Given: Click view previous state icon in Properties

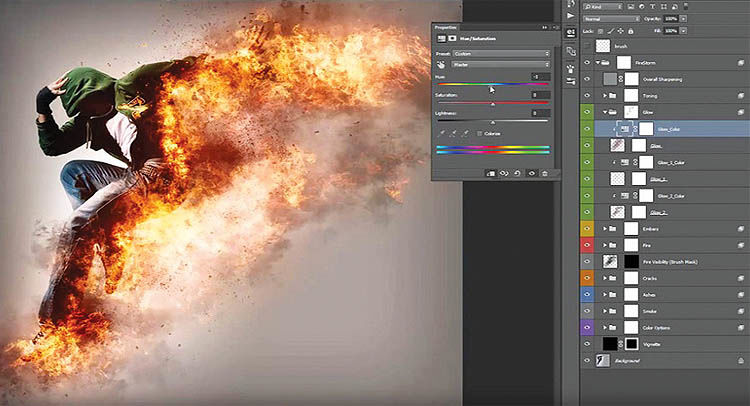Looking at the screenshot, I should (504, 174).
